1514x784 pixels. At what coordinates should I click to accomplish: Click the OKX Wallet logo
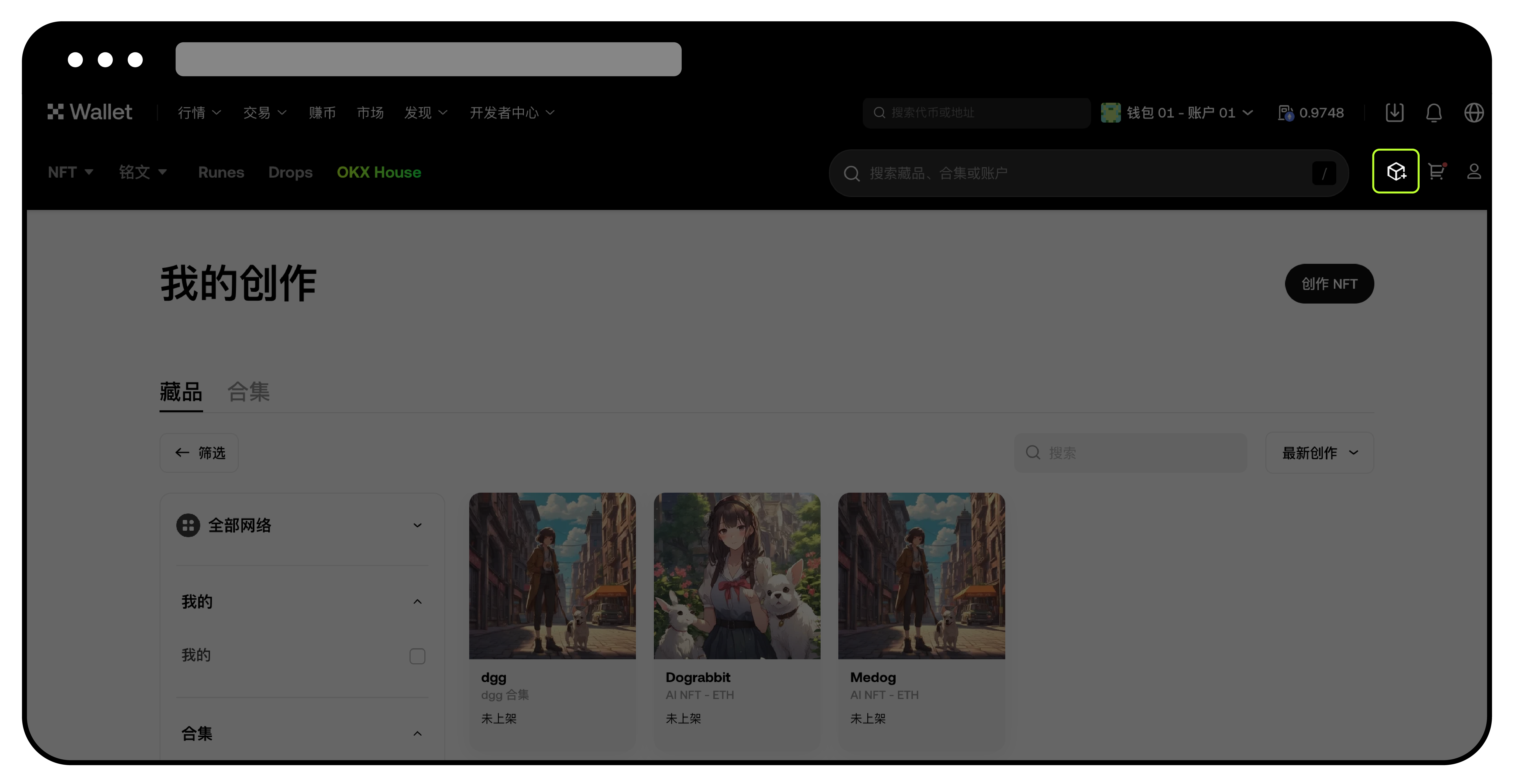[x=89, y=112]
